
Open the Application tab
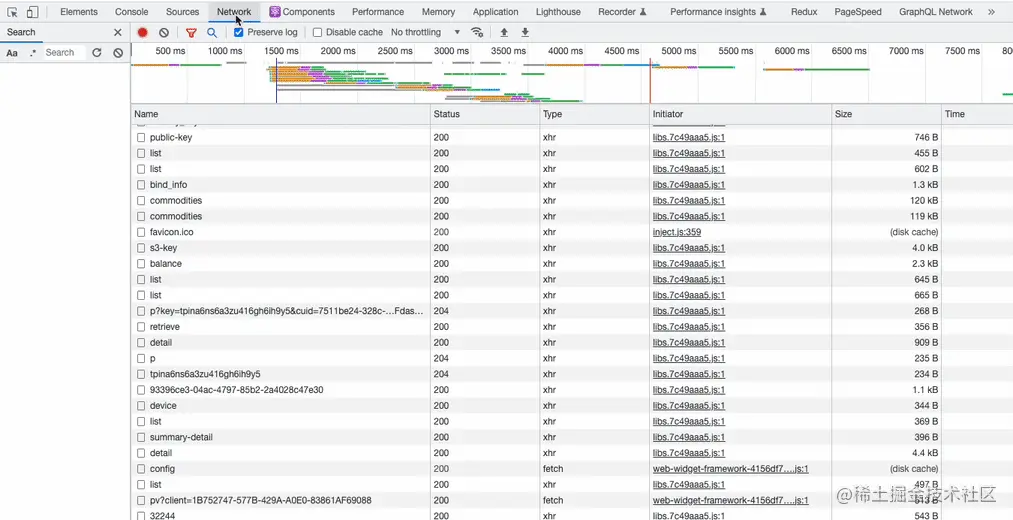click(496, 12)
